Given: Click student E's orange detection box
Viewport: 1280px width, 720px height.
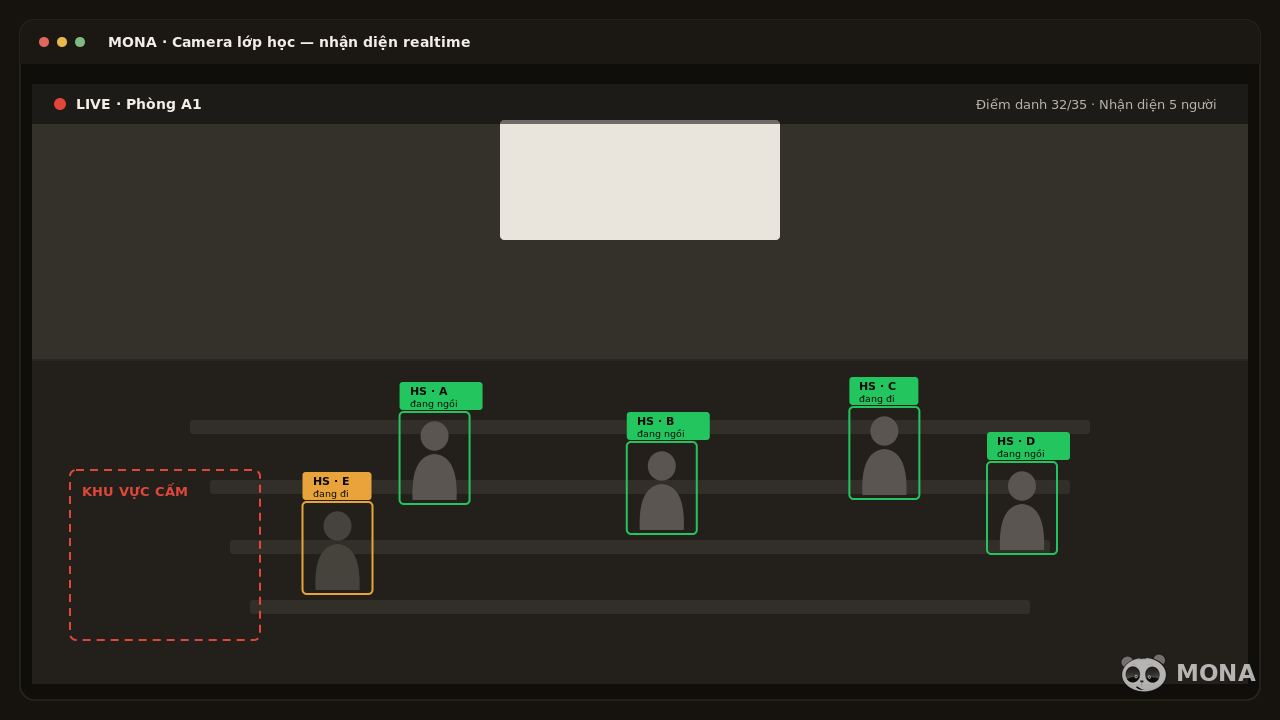Looking at the screenshot, I should tap(337, 548).
